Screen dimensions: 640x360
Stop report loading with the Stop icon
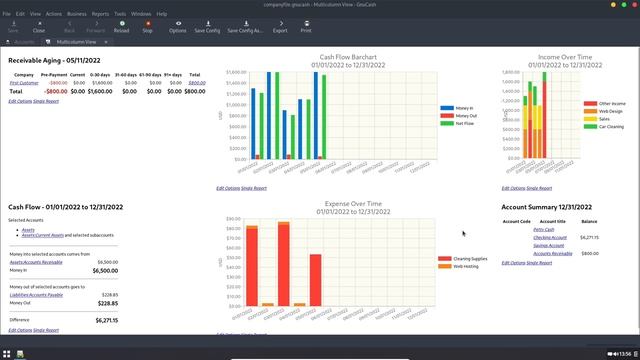pos(147,27)
